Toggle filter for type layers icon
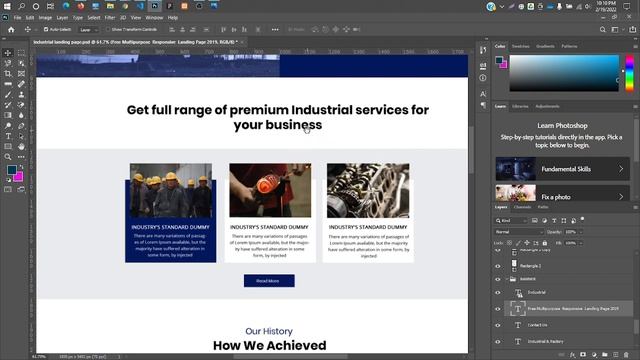The height and width of the screenshot is (360, 640). click(554, 220)
